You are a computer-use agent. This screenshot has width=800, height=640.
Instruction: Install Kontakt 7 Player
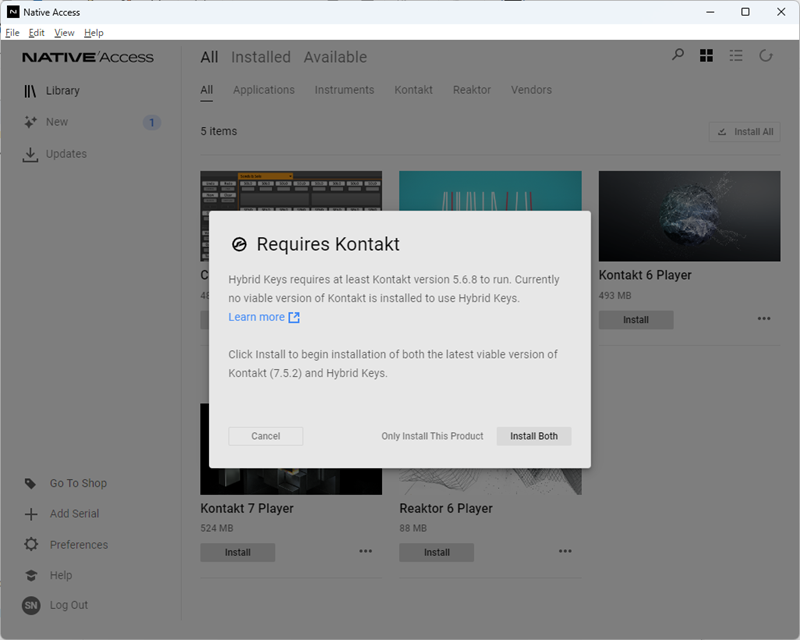(x=238, y=553)
